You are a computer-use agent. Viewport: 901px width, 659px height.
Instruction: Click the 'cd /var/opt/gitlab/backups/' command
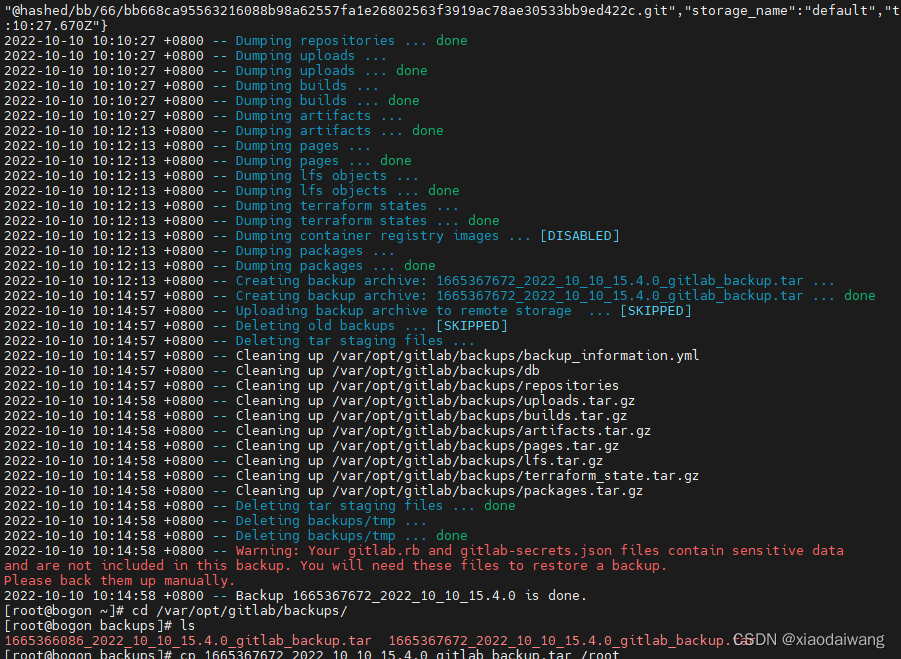click(240, 611)
